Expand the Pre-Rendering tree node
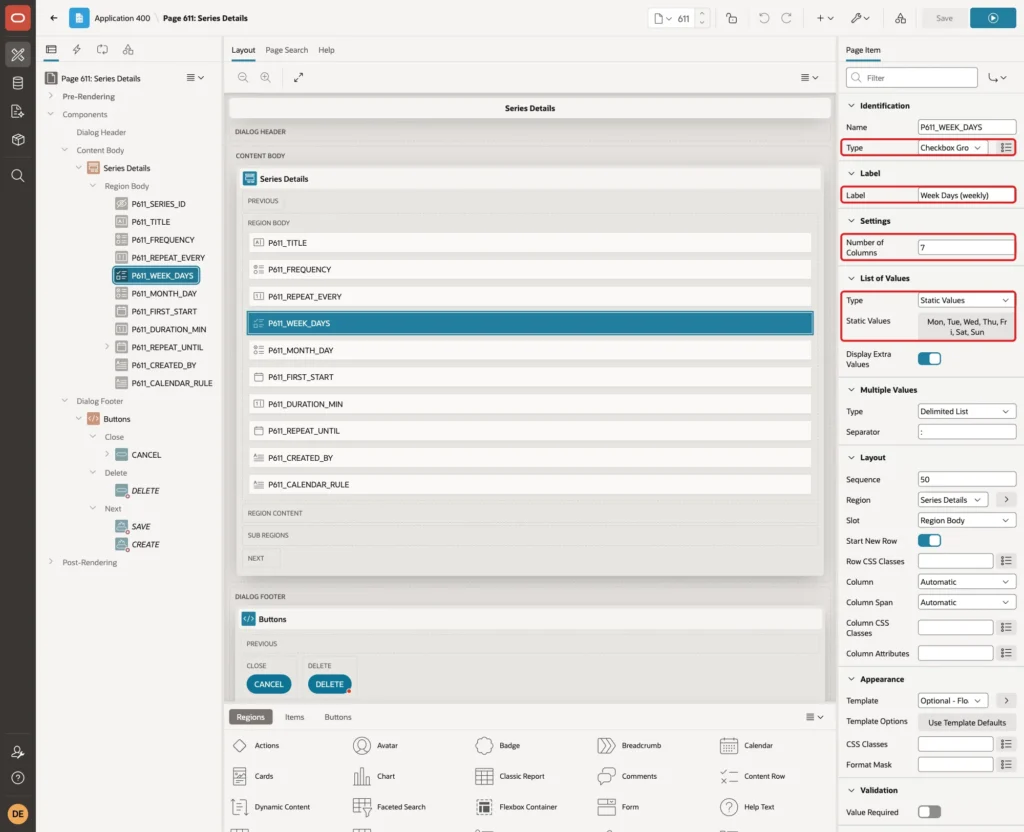Screen dimensions: 1024x832 [x=51, y=96]
